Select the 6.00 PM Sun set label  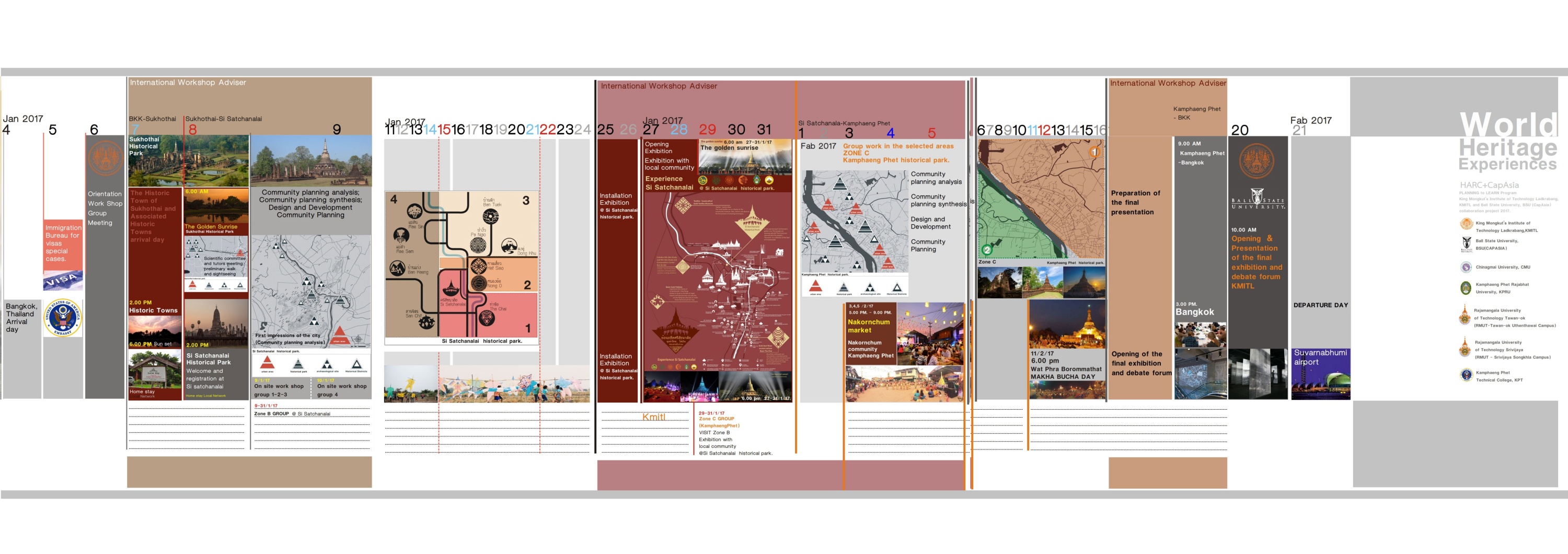click(x=149, y=344)
